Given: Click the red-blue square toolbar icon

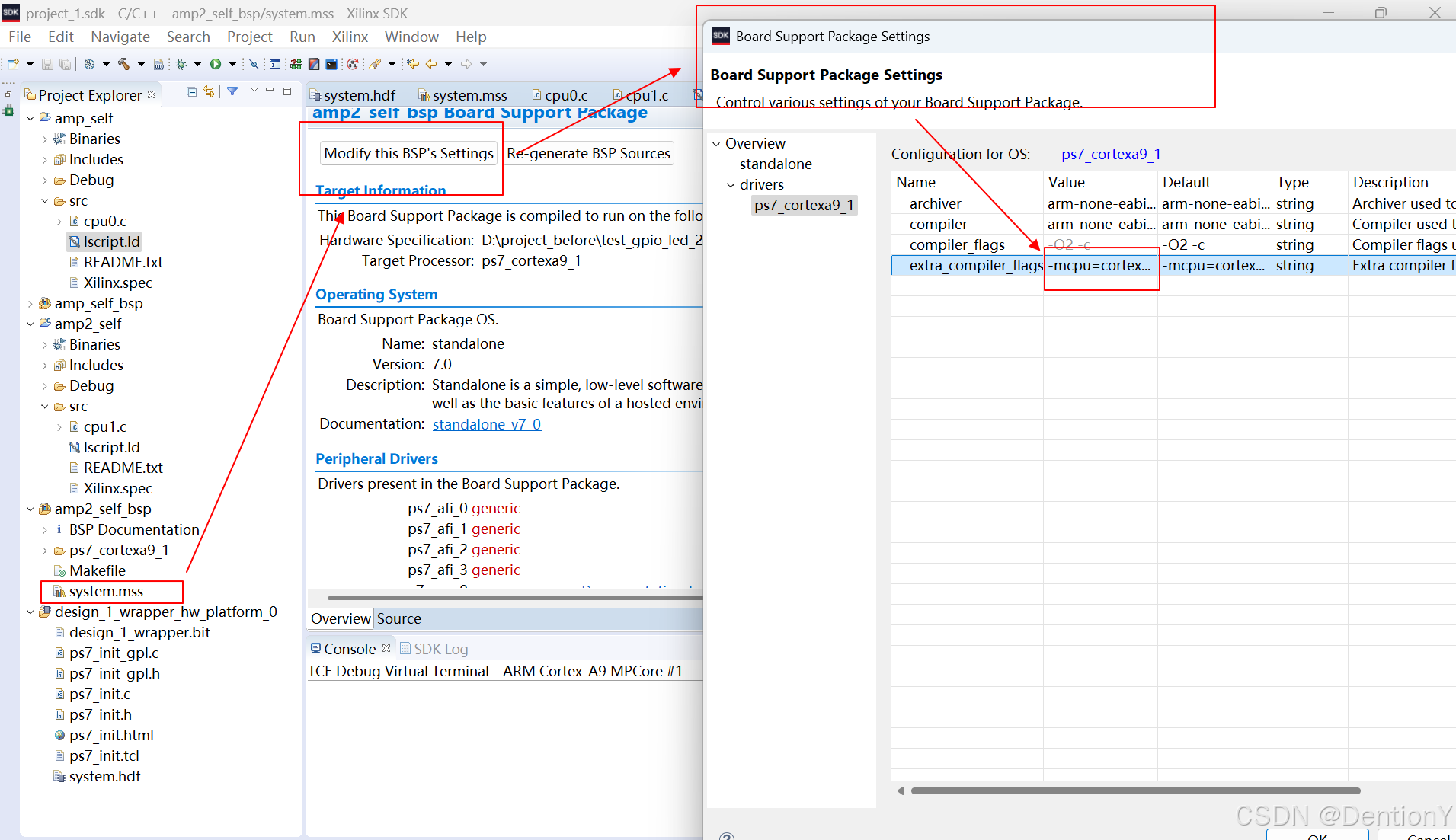Looking at the screenshot, I should (x=314, y=64).
